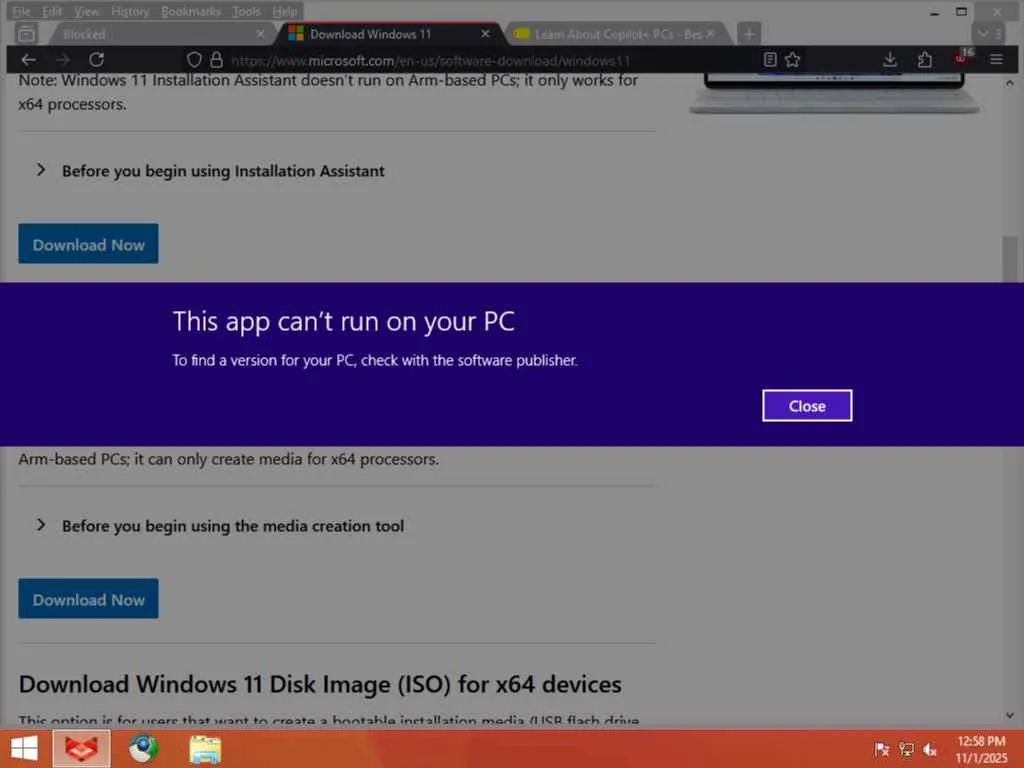This screenshot has width=1024, height=768.
Task: Minimize the browser window
Action: coord(935,12)
